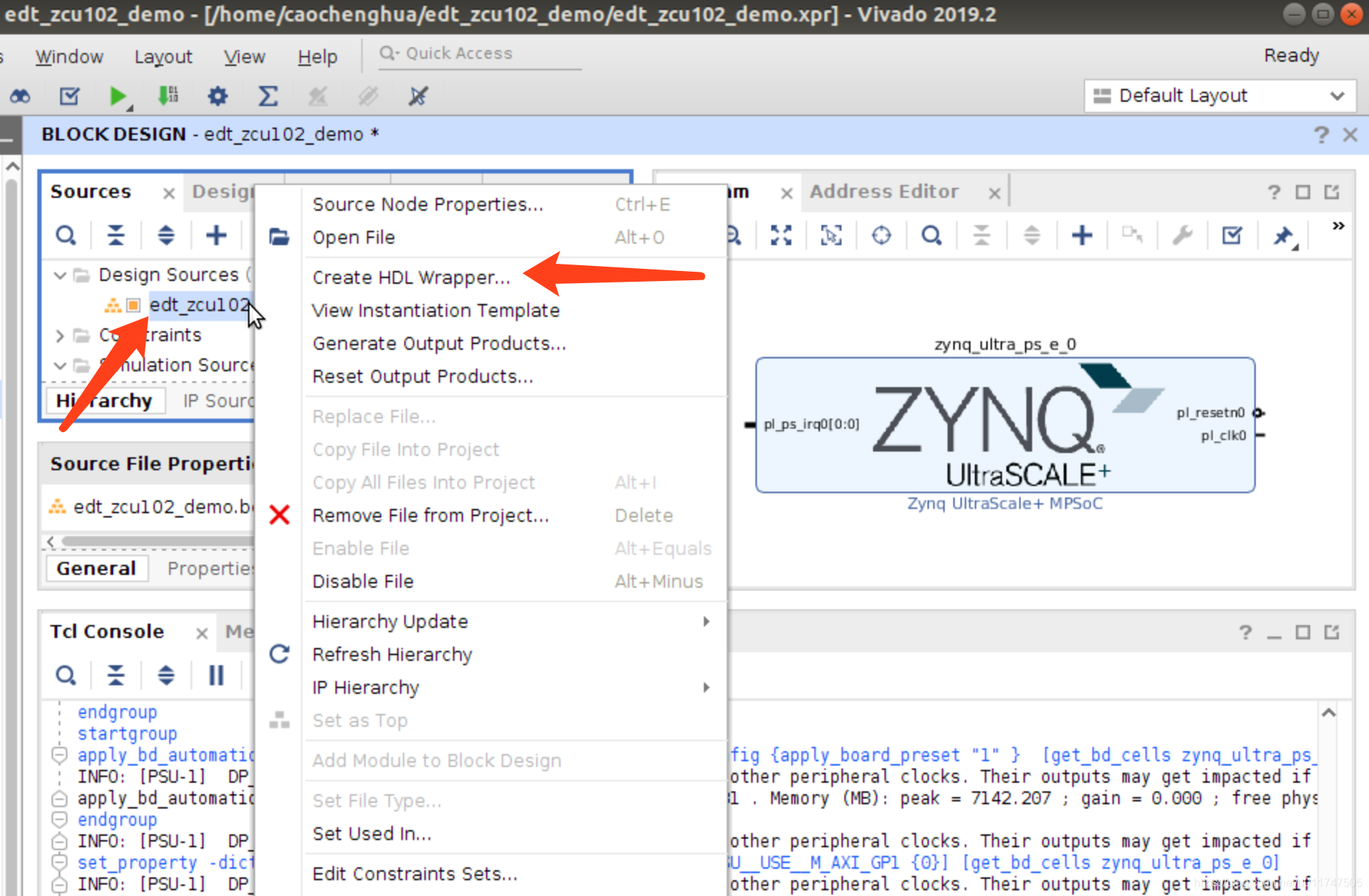
Task: Collapse all in Tcl Console toolbar
Action: pyautogui.click(x=115, y=675)
